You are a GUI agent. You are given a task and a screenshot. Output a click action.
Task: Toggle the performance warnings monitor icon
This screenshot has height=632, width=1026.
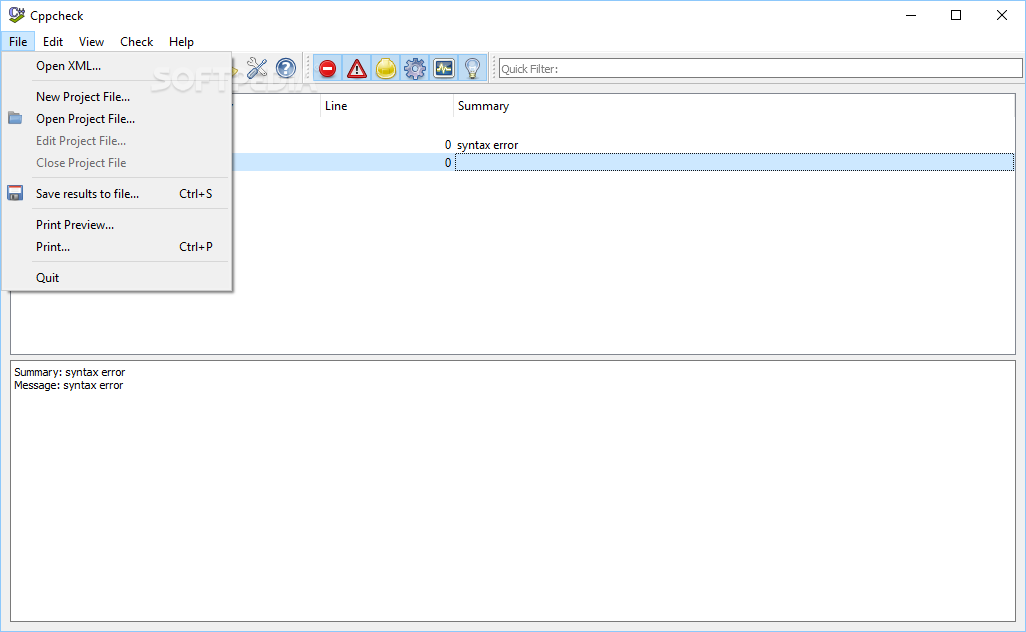444,68
